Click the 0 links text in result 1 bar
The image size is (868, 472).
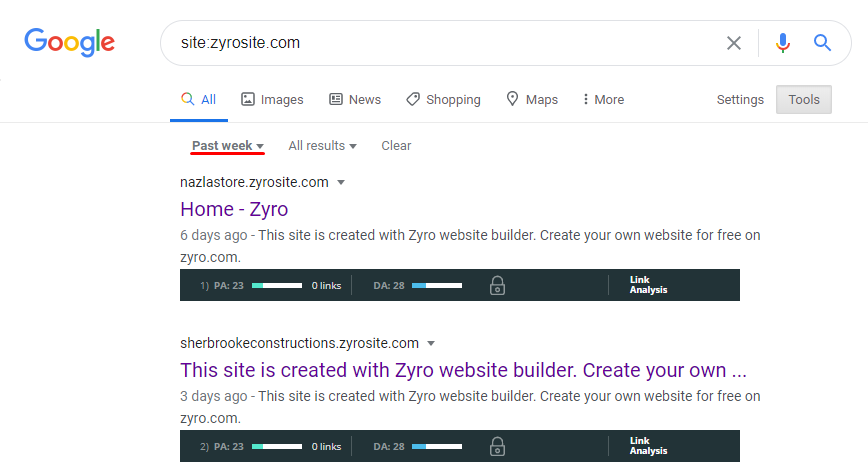coord(326,286)
